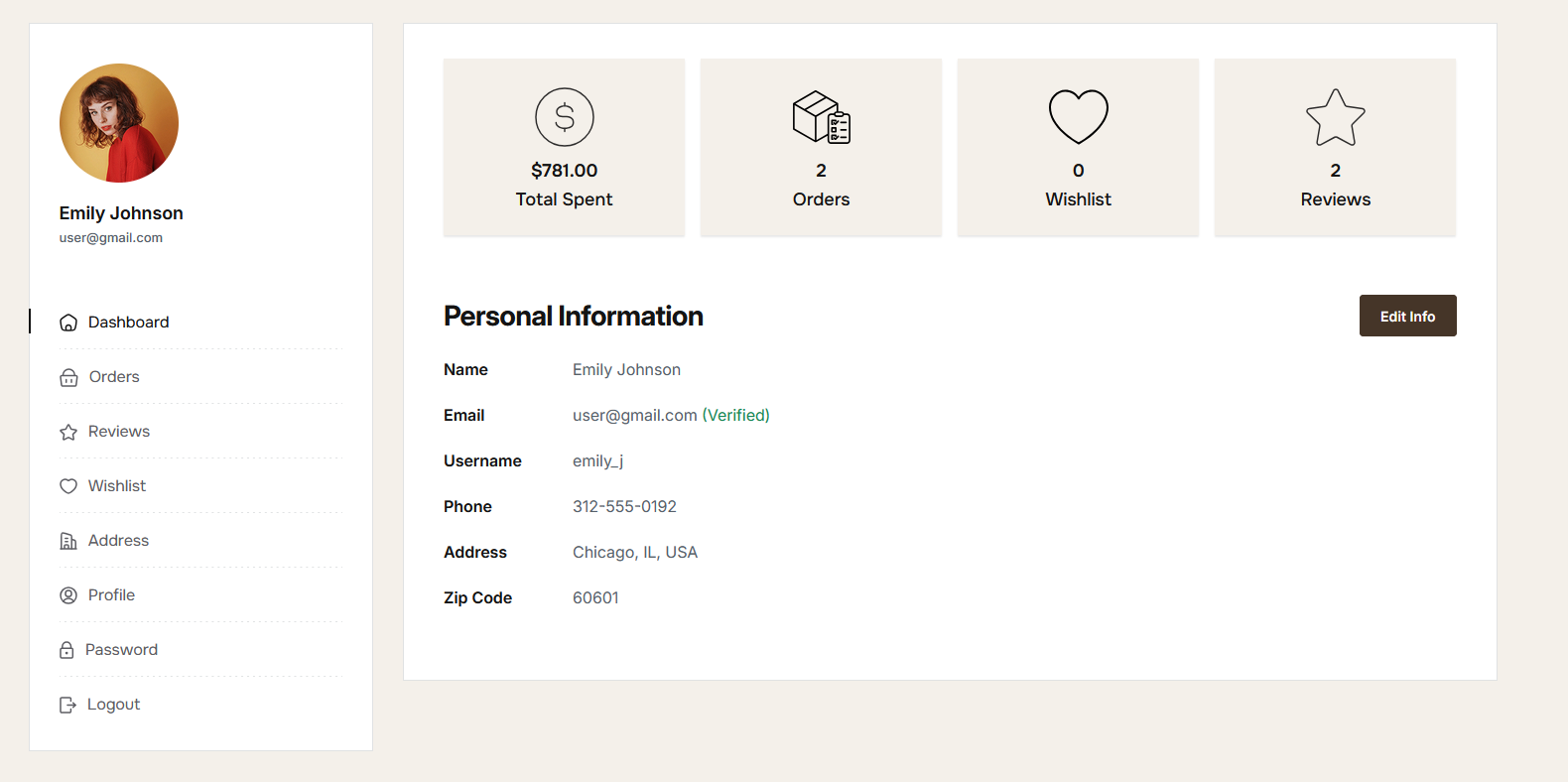The image size is (1568, 782).
Task: Click the green Verified email status
Action: click(x=735, y=415)
